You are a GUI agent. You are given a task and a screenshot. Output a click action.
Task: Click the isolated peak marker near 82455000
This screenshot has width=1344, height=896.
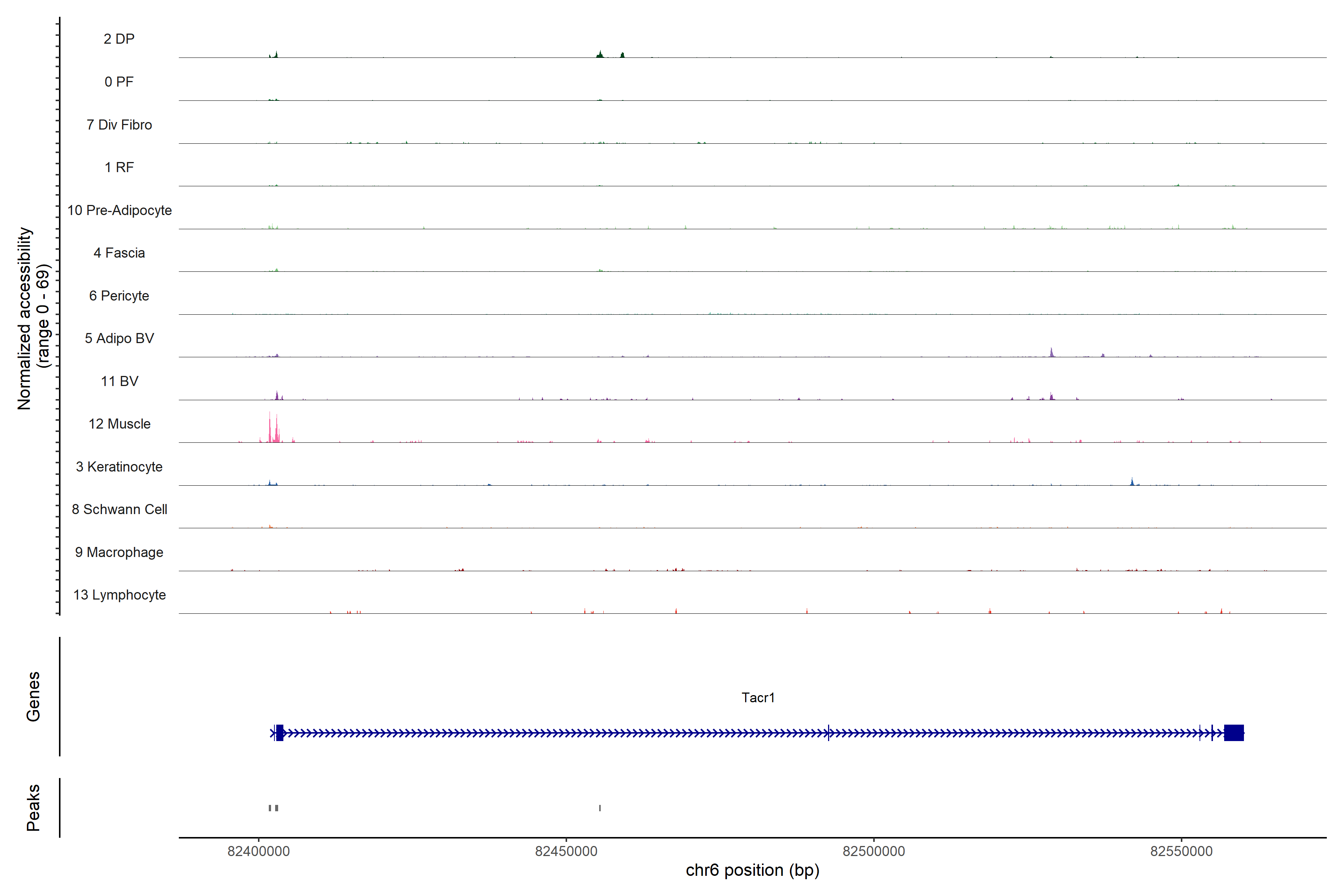pos(600,808)
